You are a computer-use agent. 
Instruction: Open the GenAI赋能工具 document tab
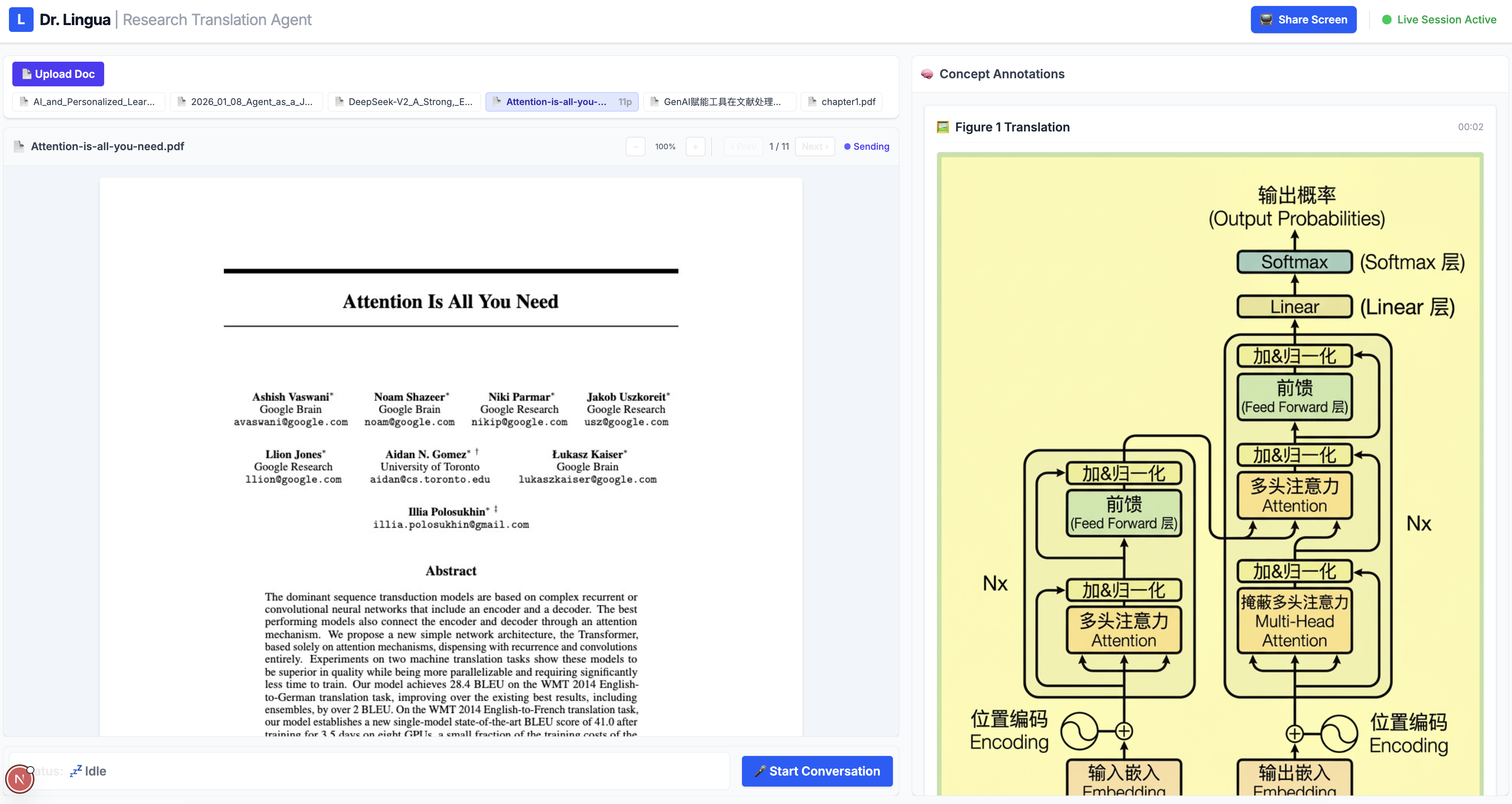tap(719, 102)
